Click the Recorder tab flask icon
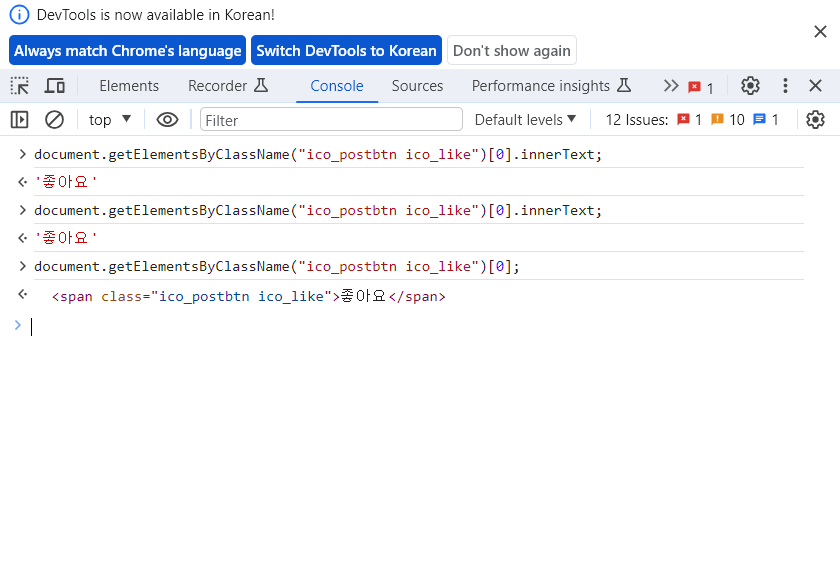 [x=261, y=85]
